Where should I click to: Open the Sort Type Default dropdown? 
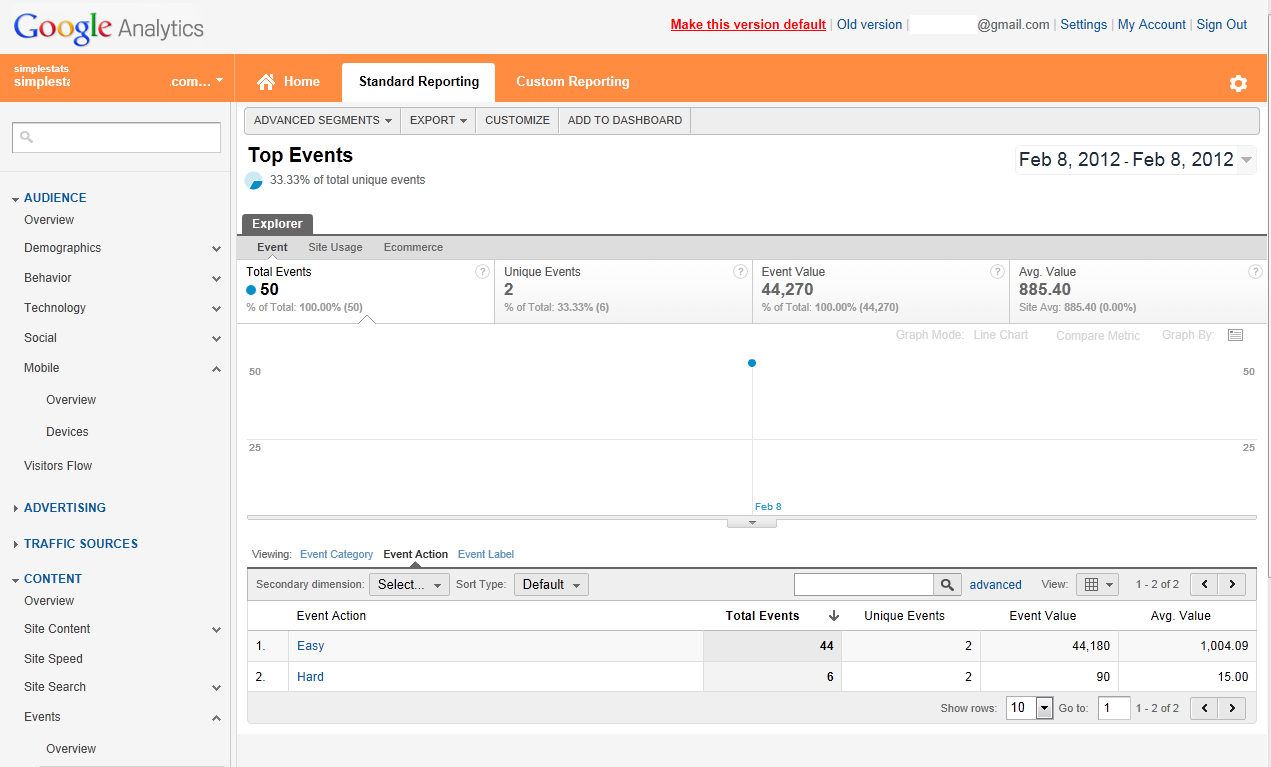click(551, 584)
